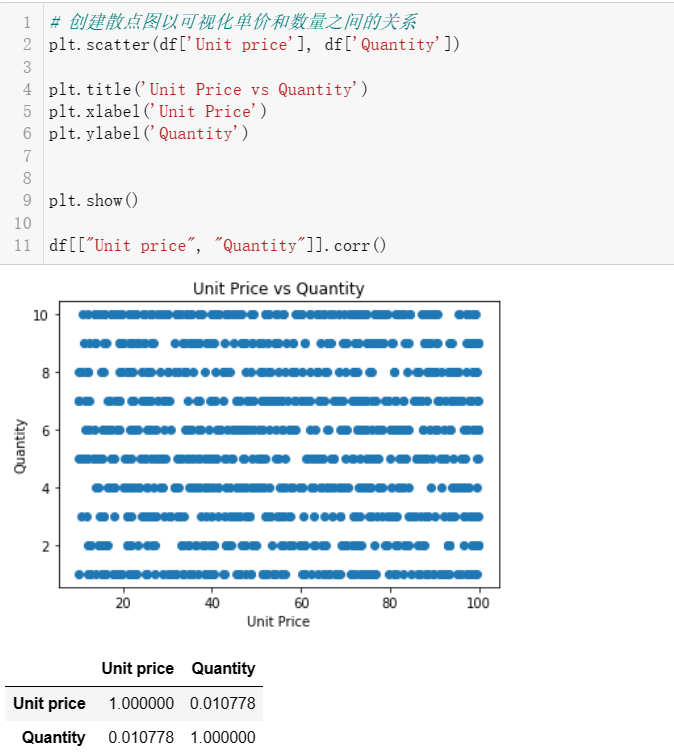Click the 'Unit price' row index label

pyautogui.click(x=49, y=703)
